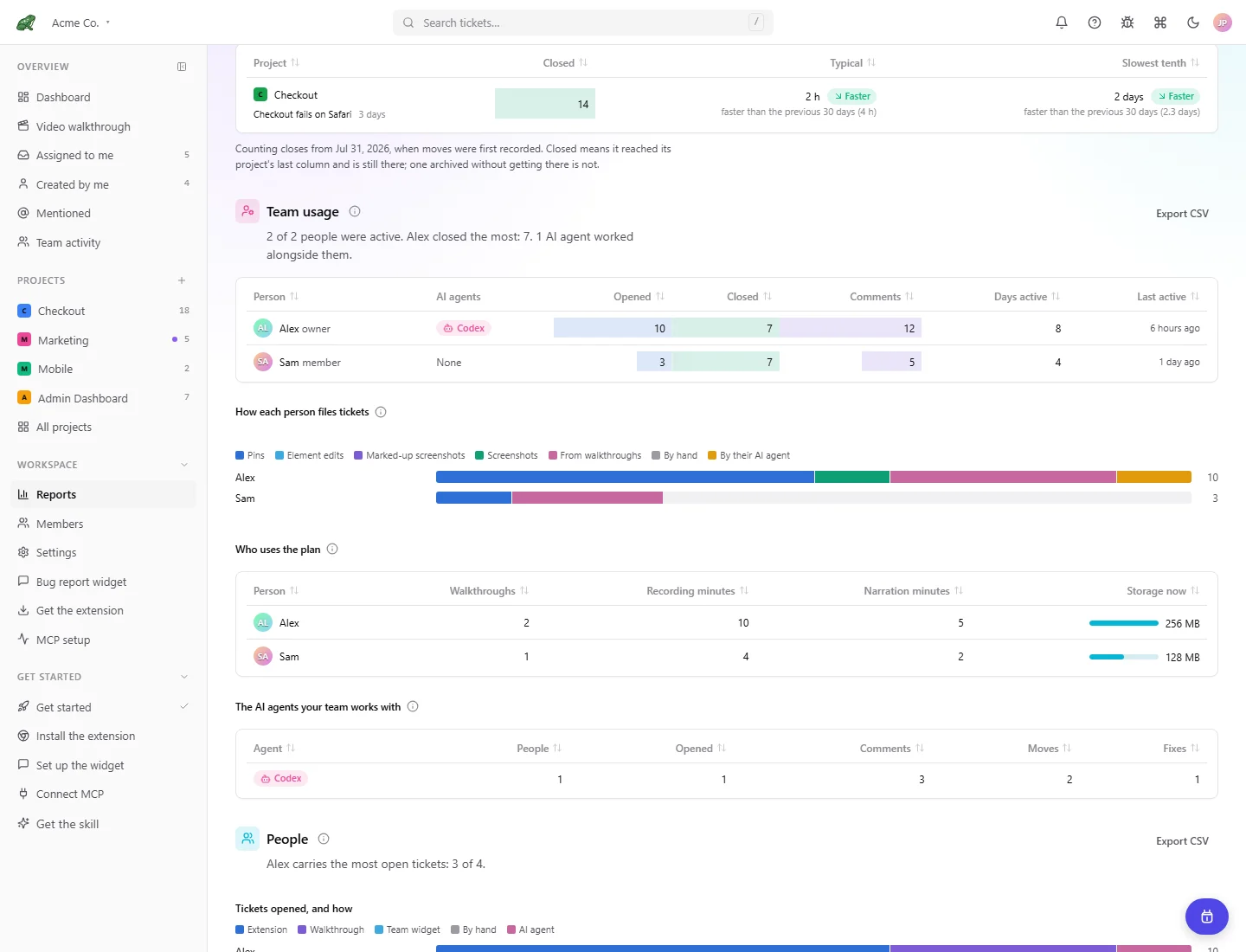
Task: Open the user profile avatar
Action: point(1223,23)
